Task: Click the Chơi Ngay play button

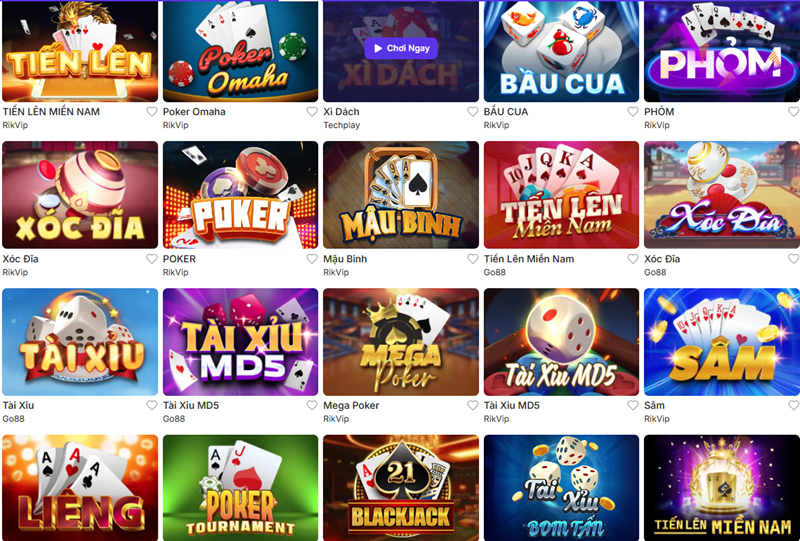Action: point(401,48)
